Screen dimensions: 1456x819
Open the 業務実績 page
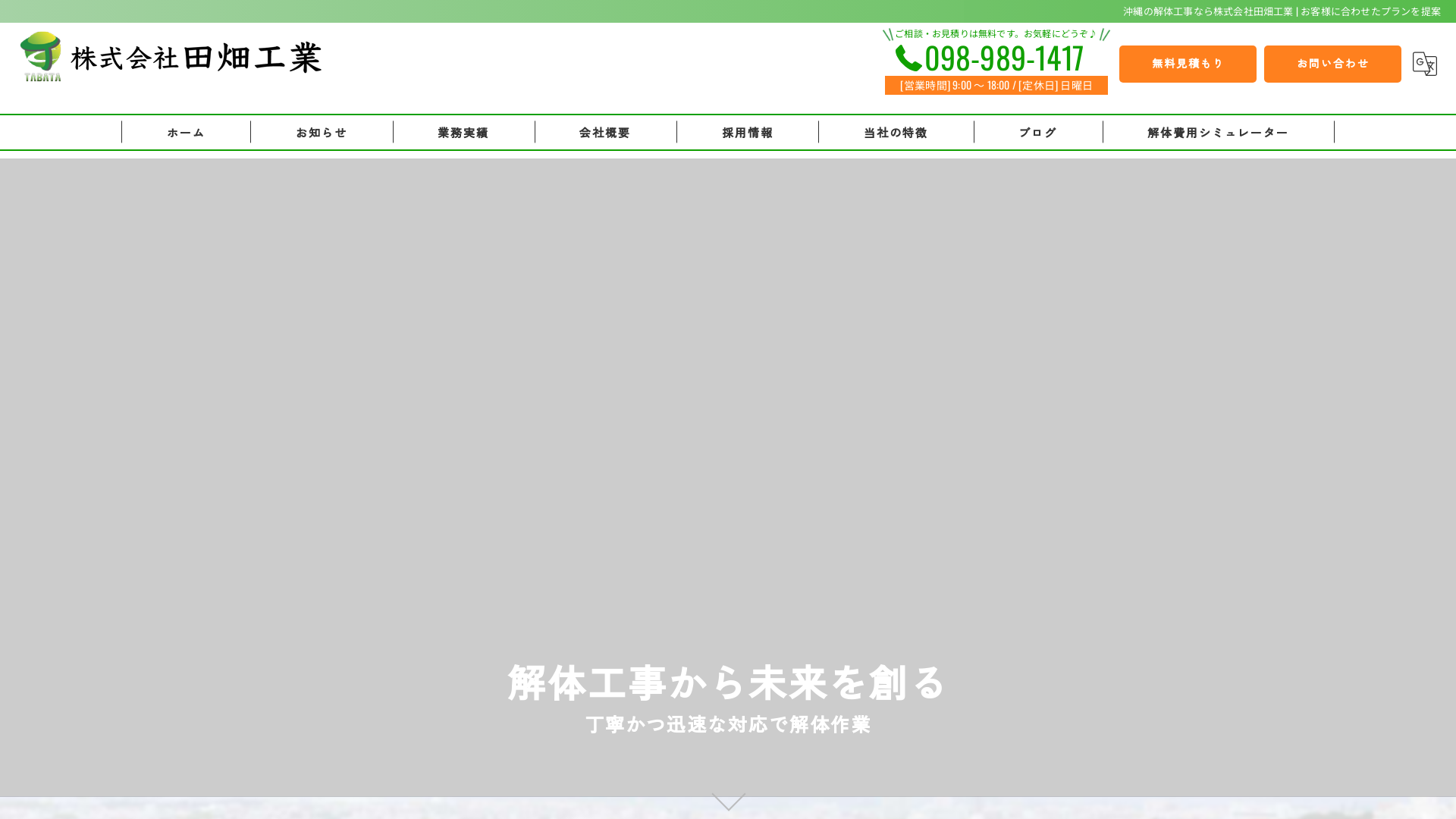[463, 132]
